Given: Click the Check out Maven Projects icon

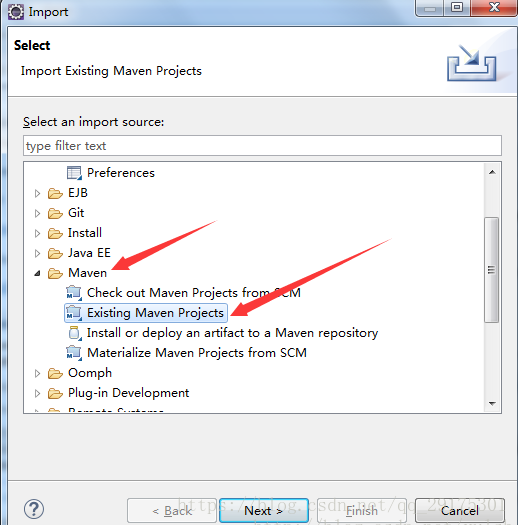Looking at the screenshot, I should pyautogui.click(x=74, y=293).
